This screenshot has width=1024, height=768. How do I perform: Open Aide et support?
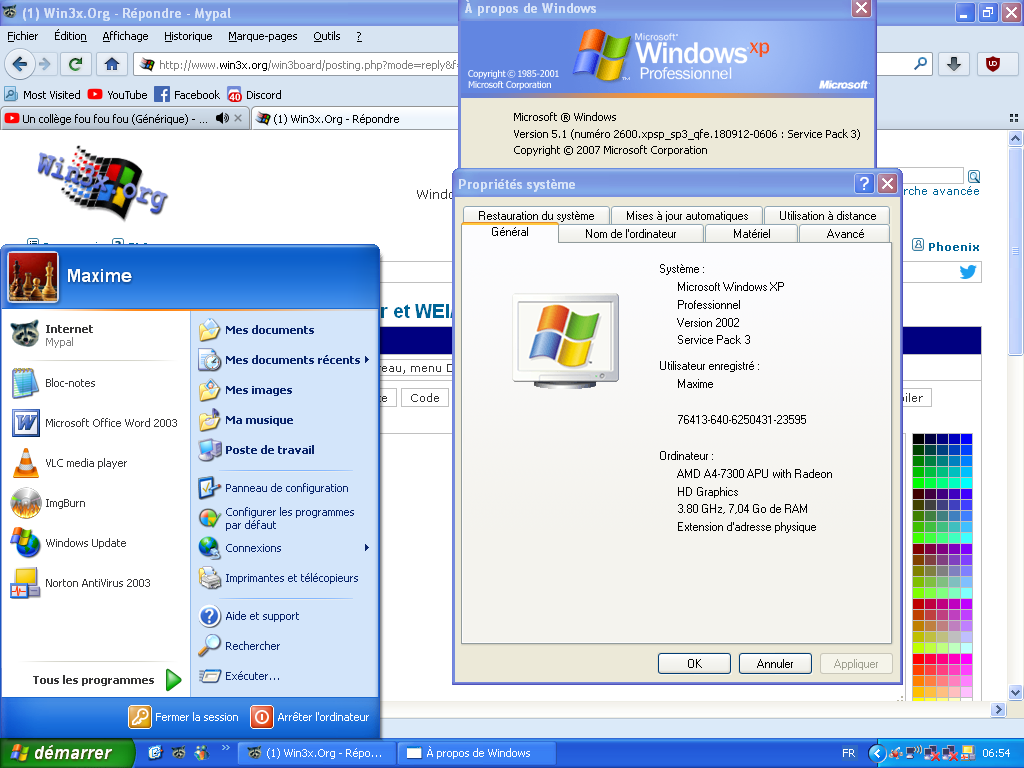pyautogui.click(x=285, y=616)
